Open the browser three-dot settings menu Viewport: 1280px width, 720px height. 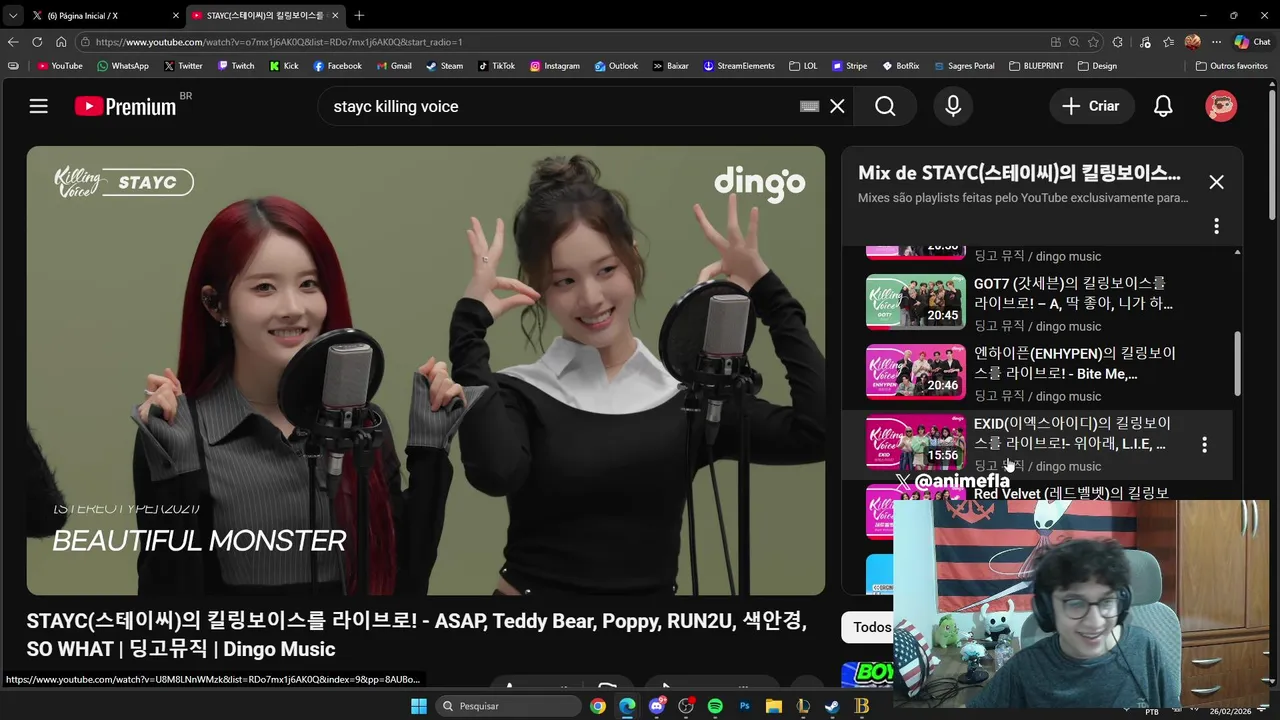pos(1216,42)
